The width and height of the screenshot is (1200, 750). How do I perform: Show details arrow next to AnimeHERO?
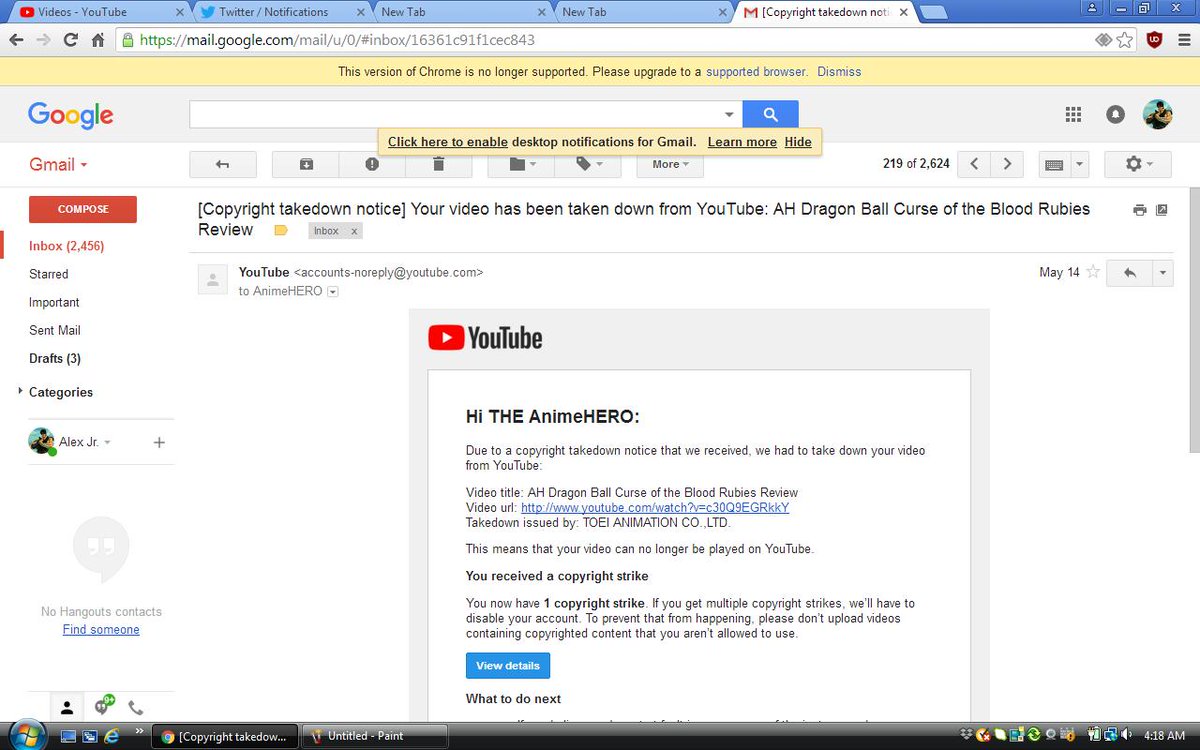tap(333, 292)
